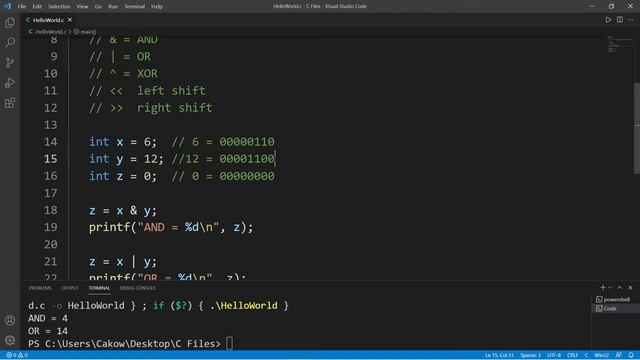Click the printf "AND = %d\n" line
640x360 pixels.
(x=171, y=227)
